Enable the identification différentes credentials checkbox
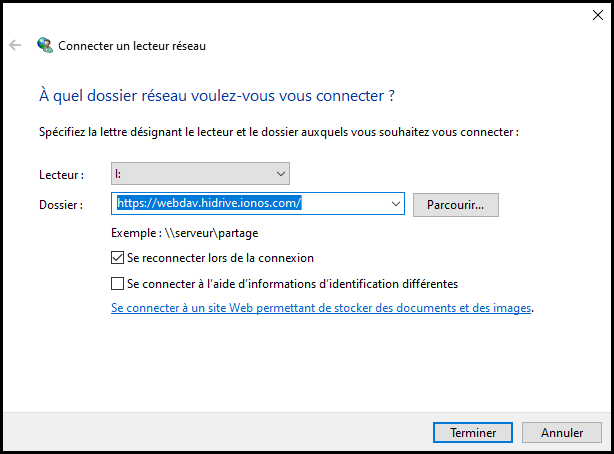Screen dimensions: 614x454 (117, 284)
